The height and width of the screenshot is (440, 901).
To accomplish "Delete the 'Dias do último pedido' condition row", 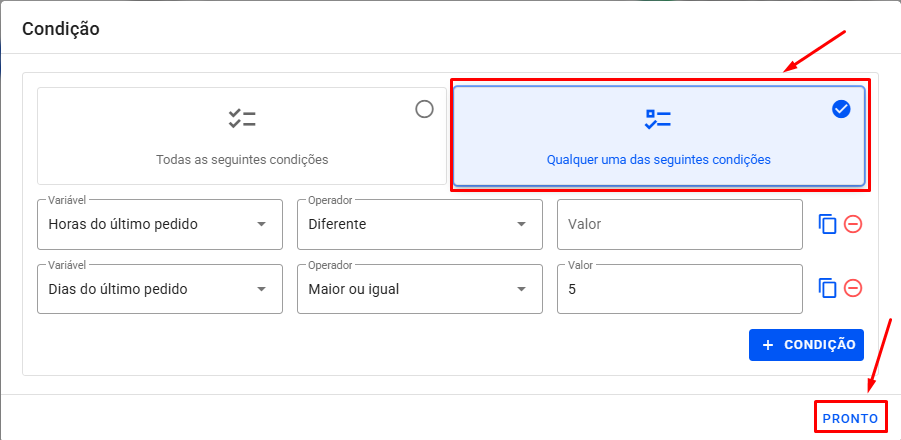I will click(x=853, y=288).
